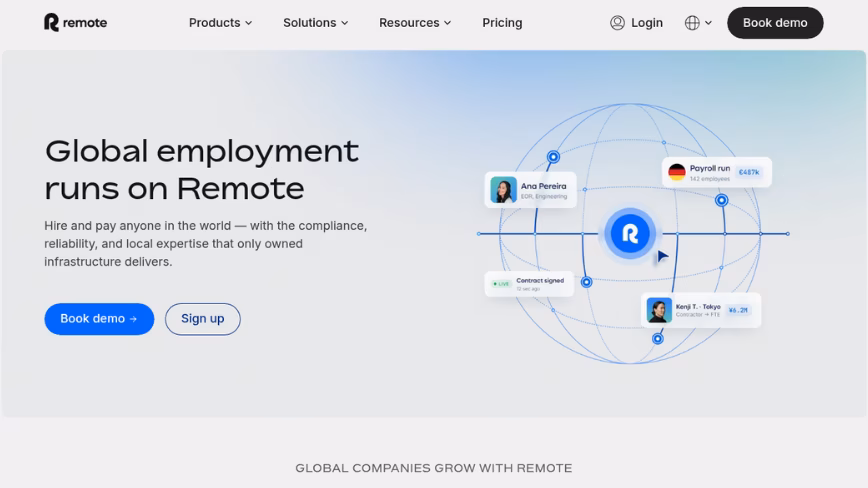Select the Ana Pereira profile card
Viewport: 868px width, 488px height.
[530, 190]
